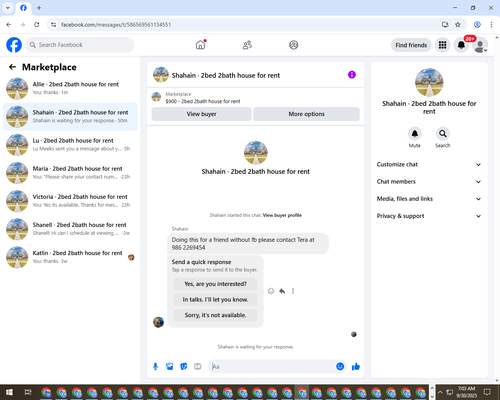Send quick response 'Yes, are you interested?'
500x400 pixels.
pyautogui.click(x=215, y=284)
